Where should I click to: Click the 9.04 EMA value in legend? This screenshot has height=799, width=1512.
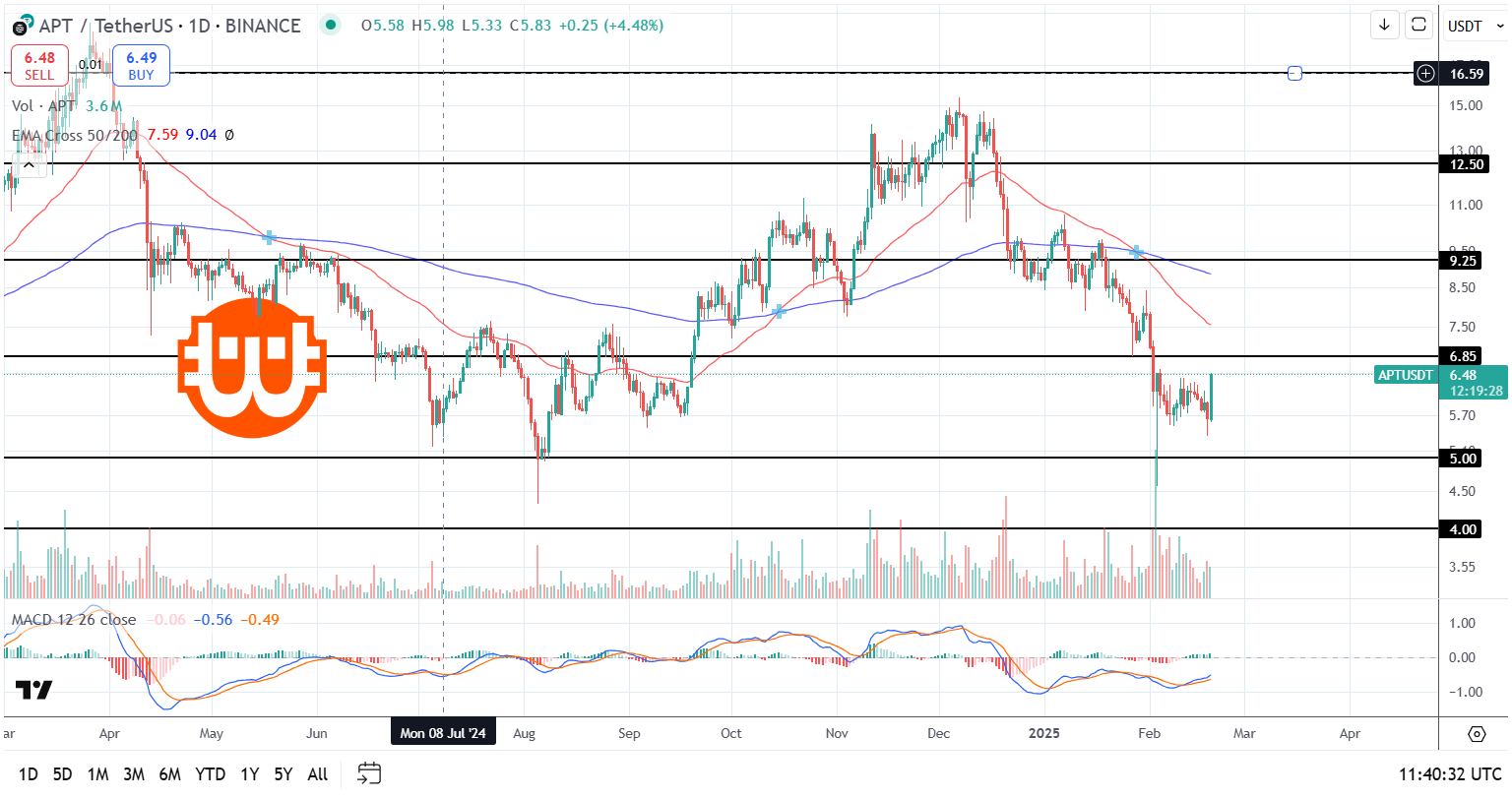point(201,135)
